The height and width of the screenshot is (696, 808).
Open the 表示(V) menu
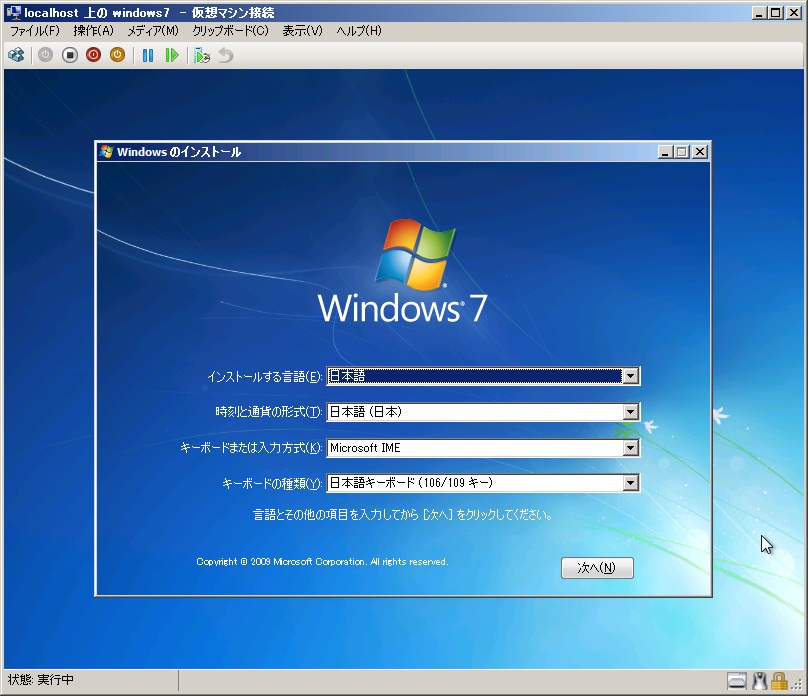(x=302, y=31)
